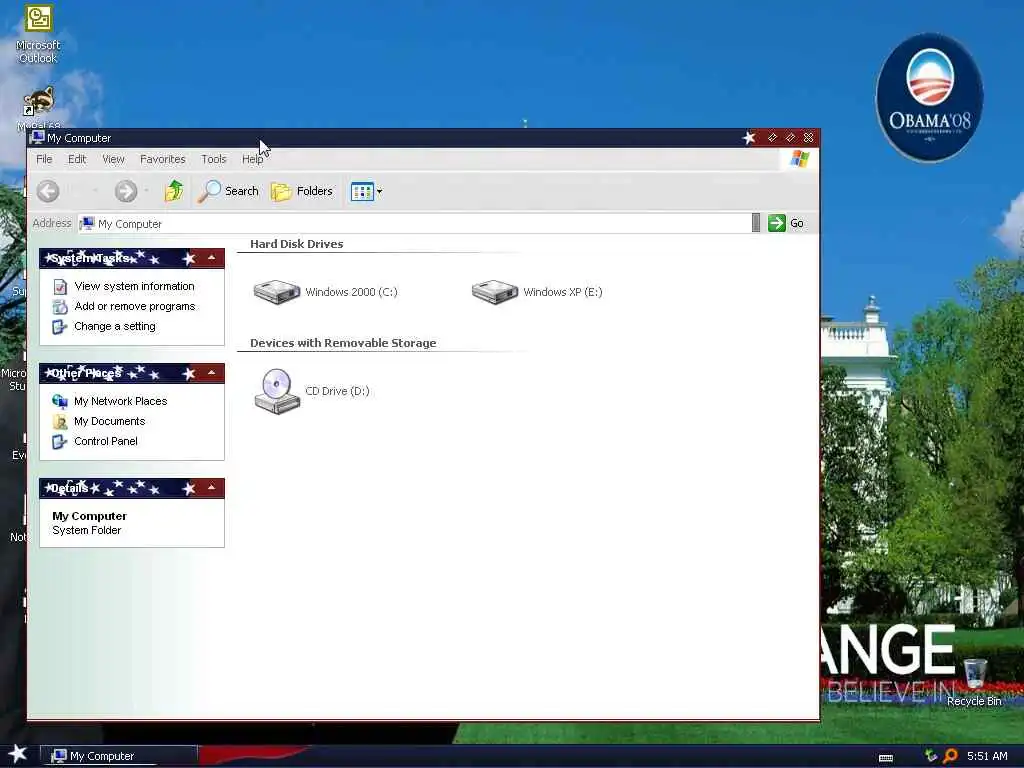Viewport: 1024px width, 768px height.
Task: Open the Search pane
Action: pyautogui.click(x=229, y=191)
